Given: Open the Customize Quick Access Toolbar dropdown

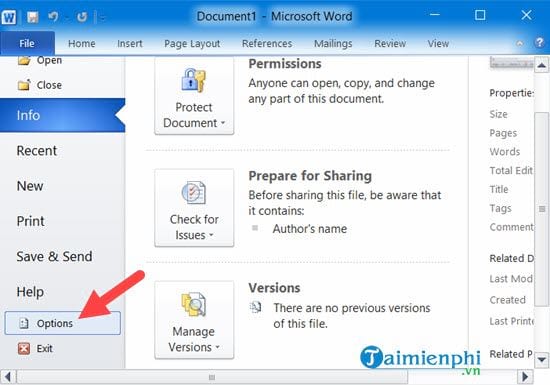Looking at the screenshot, I should [102, 17].
